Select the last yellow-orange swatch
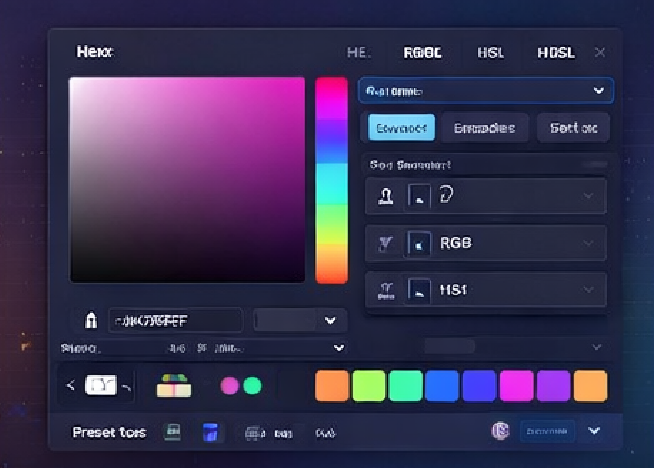The height and width of the screenshot is (468, 654). point(591,386)
